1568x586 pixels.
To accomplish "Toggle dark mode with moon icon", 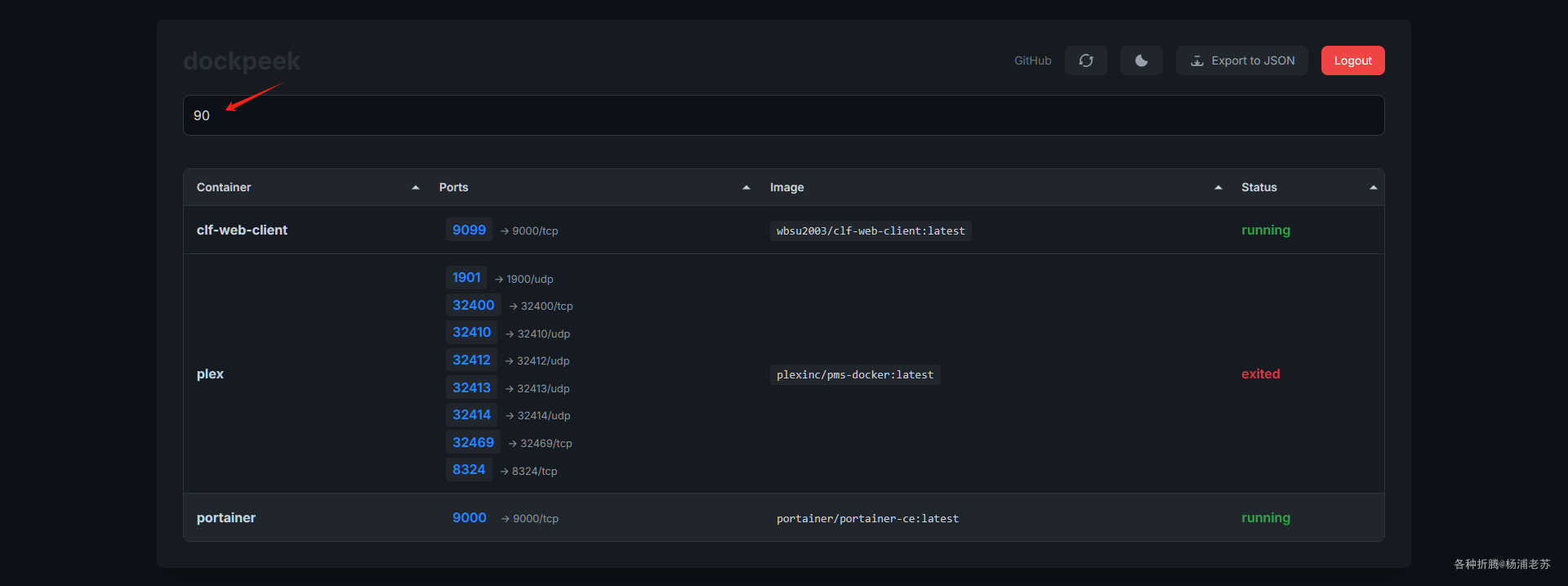I will (1141, 60).
